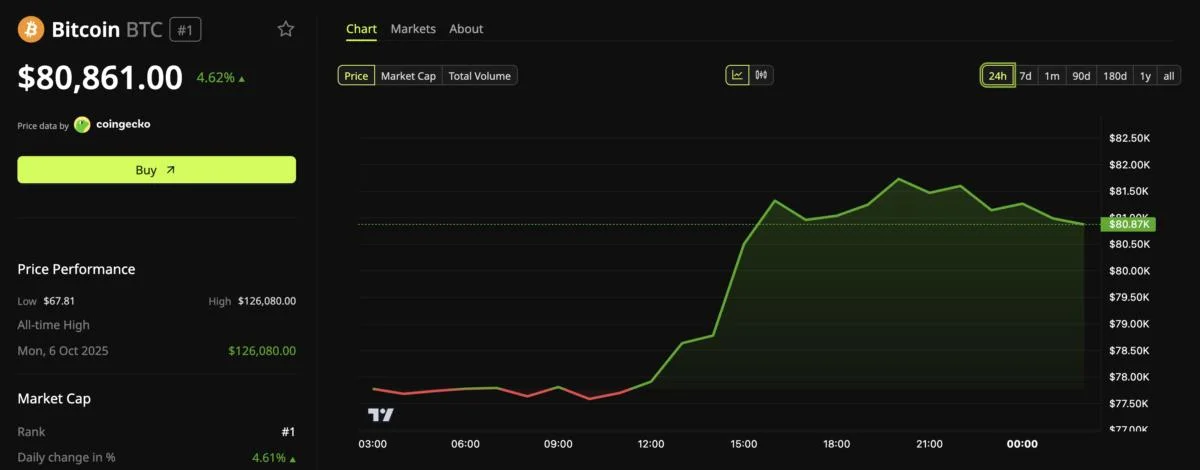1200x470 pixels.
Task: Click the green up arrow beside 4.62%
Action: (x=241, y=78)
